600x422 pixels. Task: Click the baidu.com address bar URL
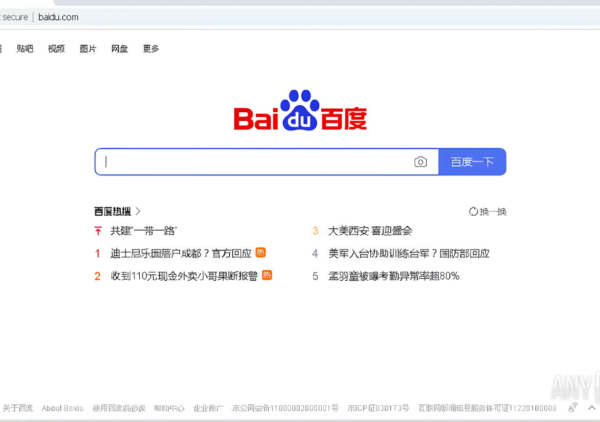pyautogui.click(x=58, y=17)
